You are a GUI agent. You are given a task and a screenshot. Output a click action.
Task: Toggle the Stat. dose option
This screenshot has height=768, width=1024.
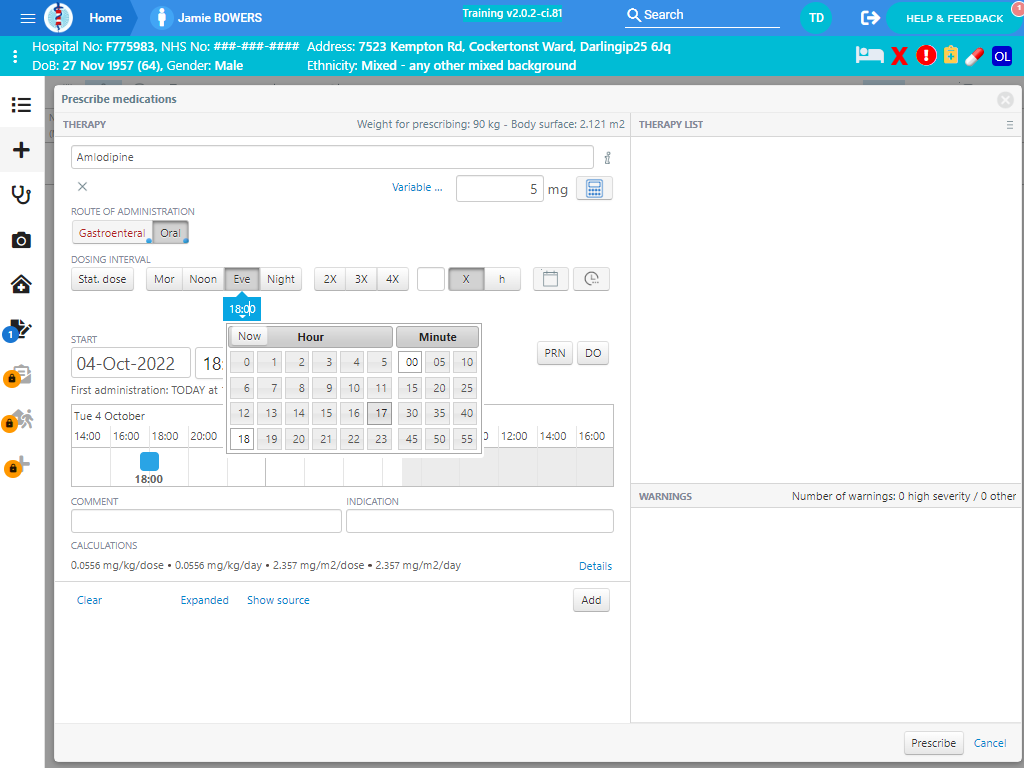coord(103,279)
